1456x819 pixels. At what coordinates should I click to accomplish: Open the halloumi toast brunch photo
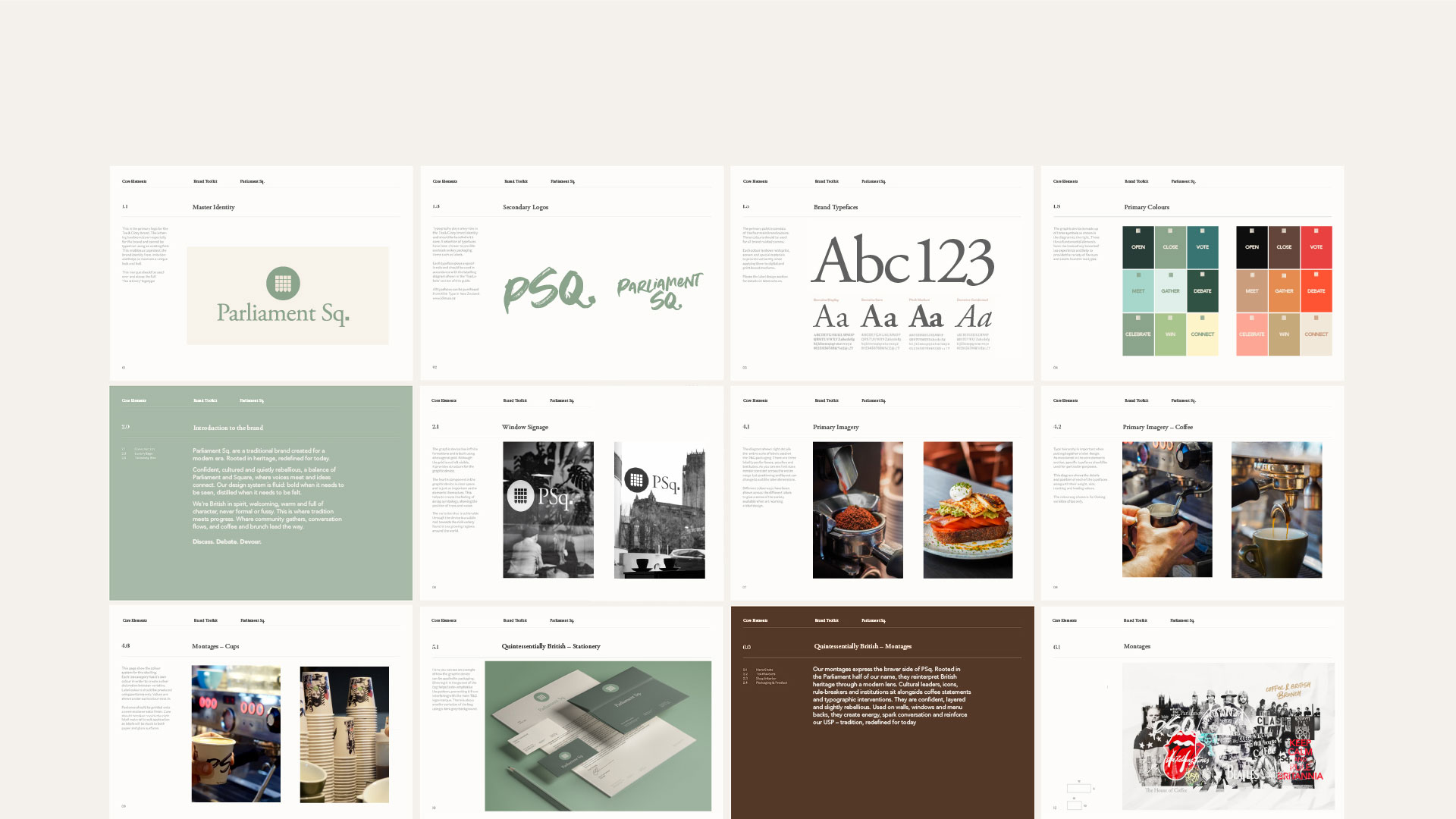click(x=968, y=510)
